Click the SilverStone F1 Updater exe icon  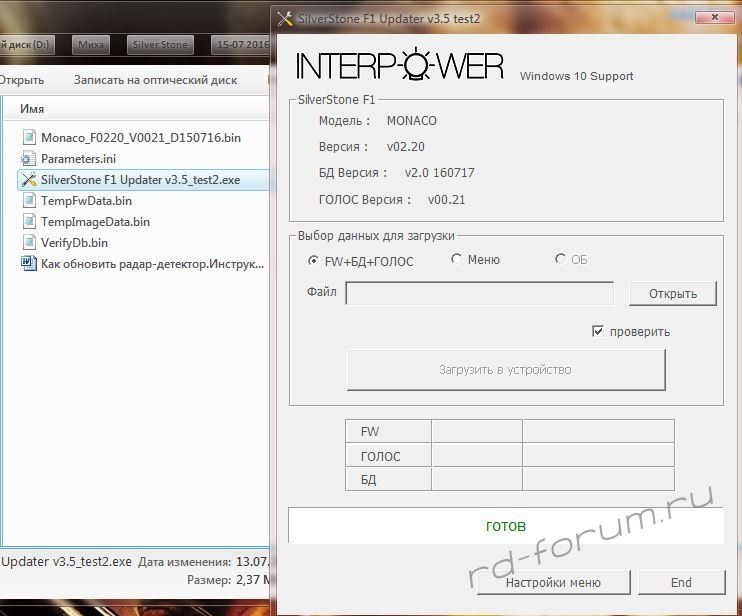(x=28, y=180)
